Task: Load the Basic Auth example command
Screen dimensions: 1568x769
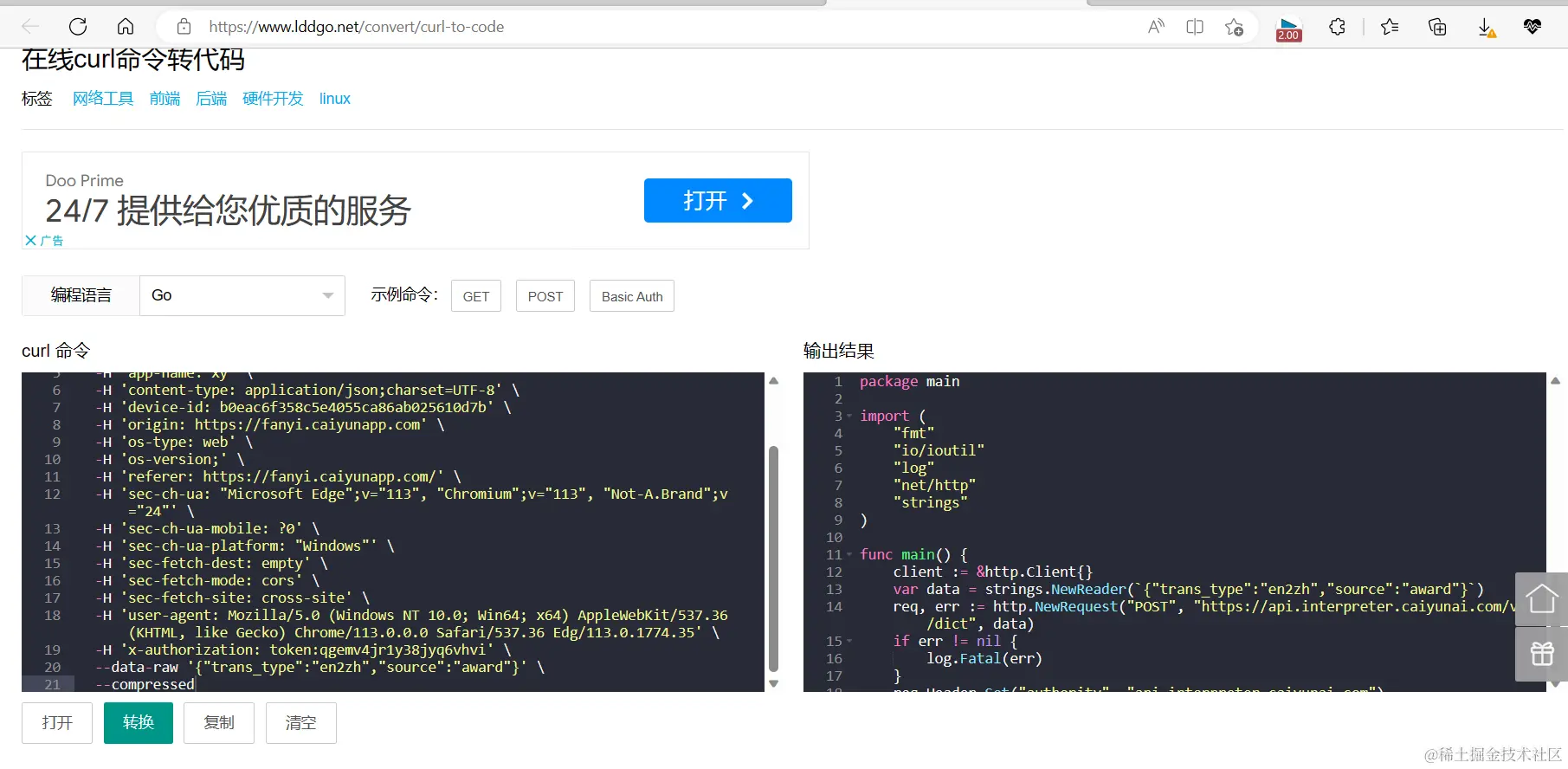Action: tap(632, 296)
